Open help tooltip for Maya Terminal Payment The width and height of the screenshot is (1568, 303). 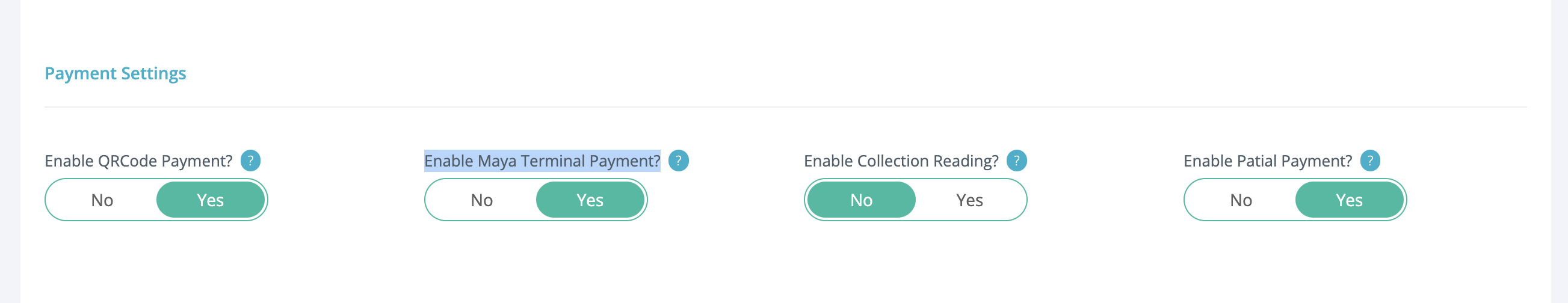678,161
